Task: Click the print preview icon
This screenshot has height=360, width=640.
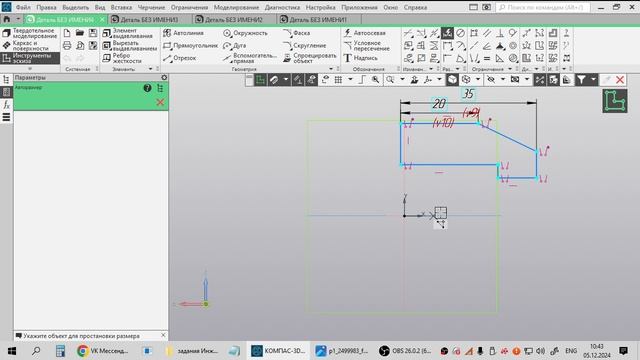Action: (80, 46)
